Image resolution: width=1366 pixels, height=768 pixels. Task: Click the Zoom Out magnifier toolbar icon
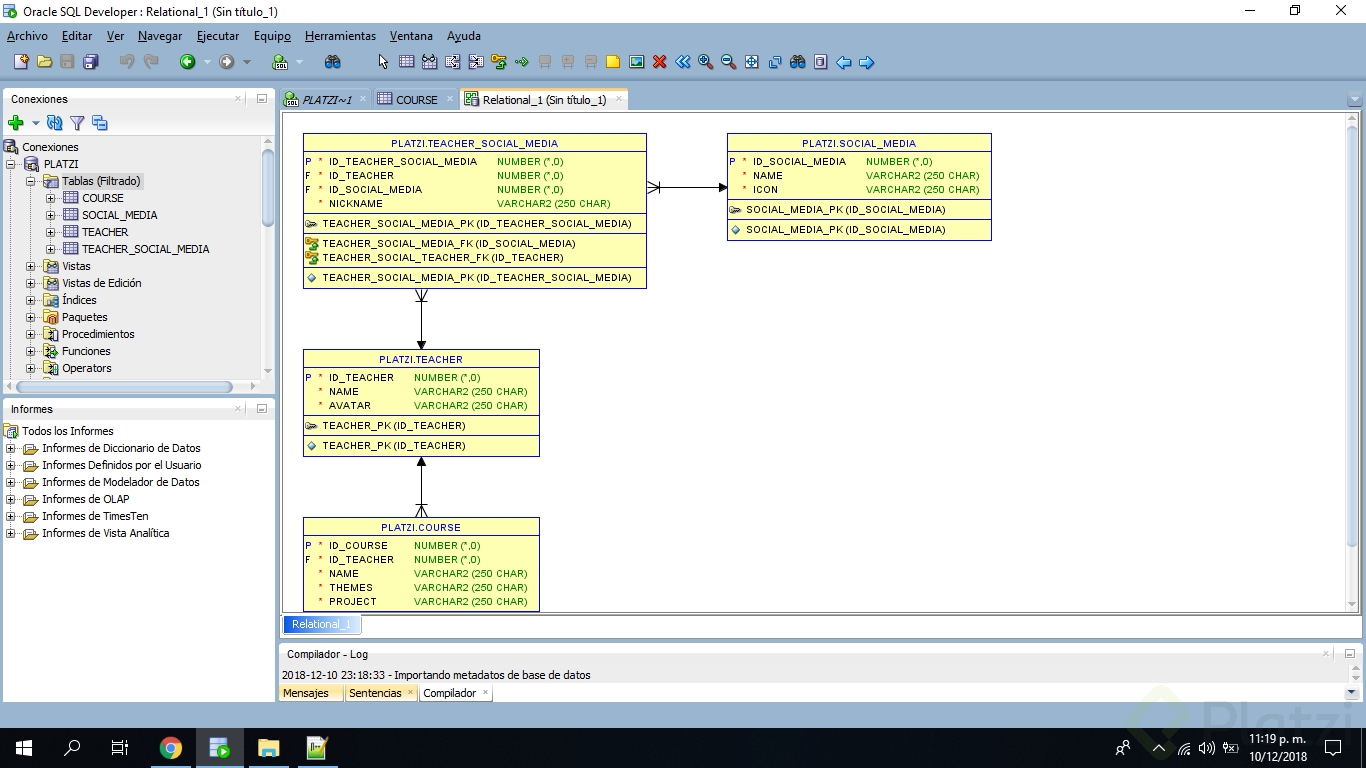click(x=728, y=62)
